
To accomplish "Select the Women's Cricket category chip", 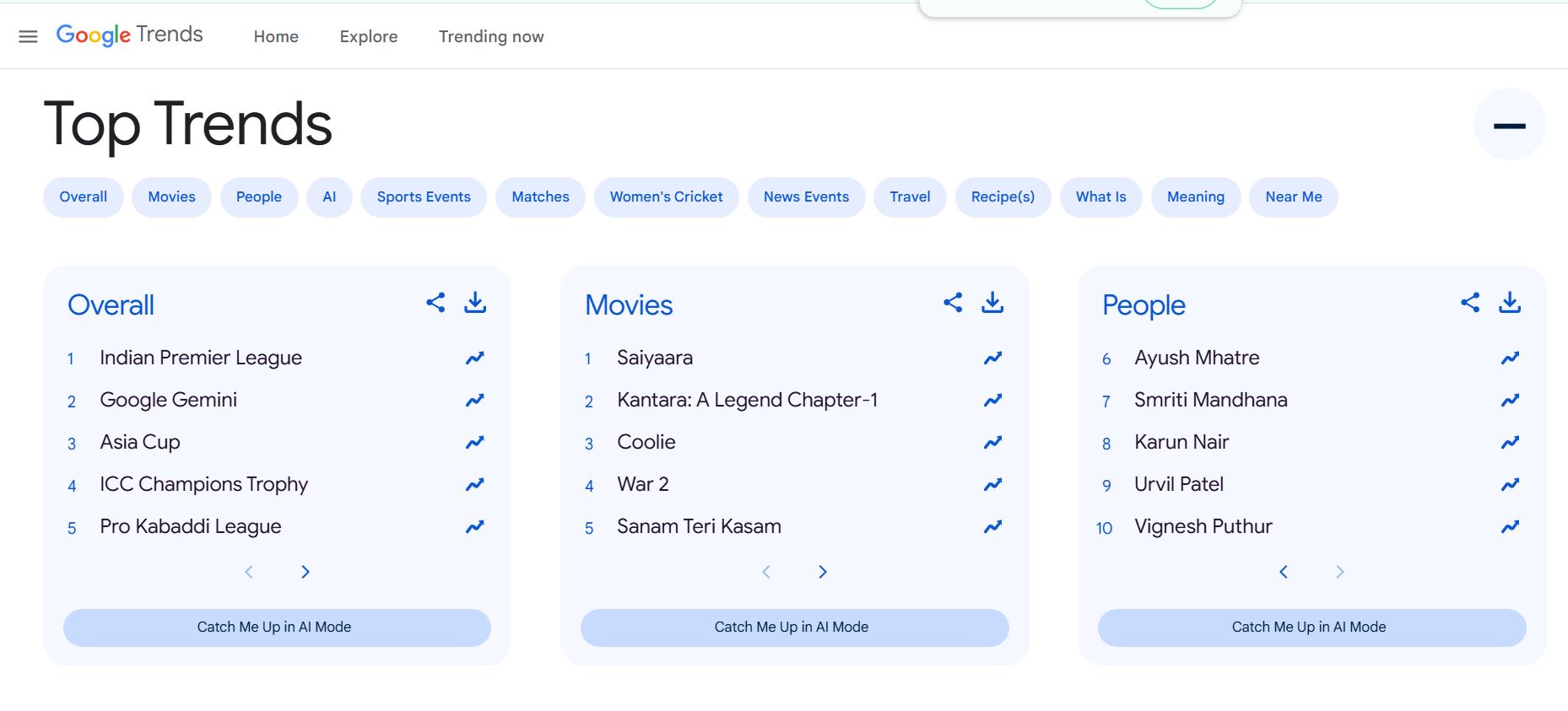I will (x=666, y=197).
